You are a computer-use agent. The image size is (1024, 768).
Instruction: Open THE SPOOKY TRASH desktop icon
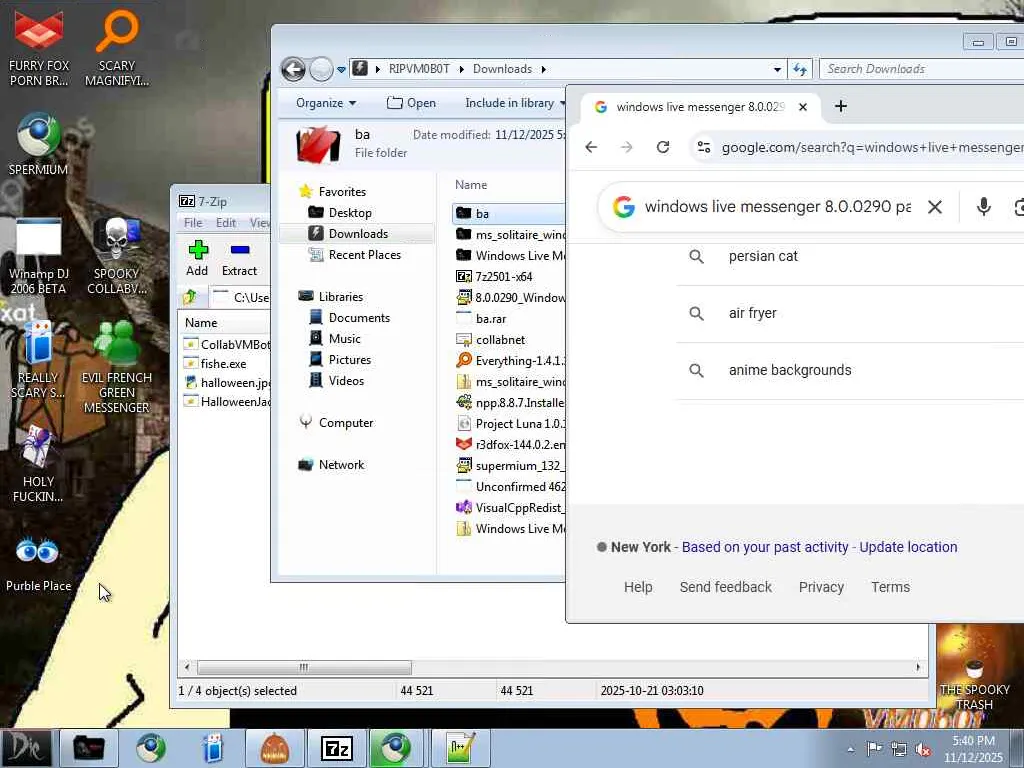coord(974,684)
